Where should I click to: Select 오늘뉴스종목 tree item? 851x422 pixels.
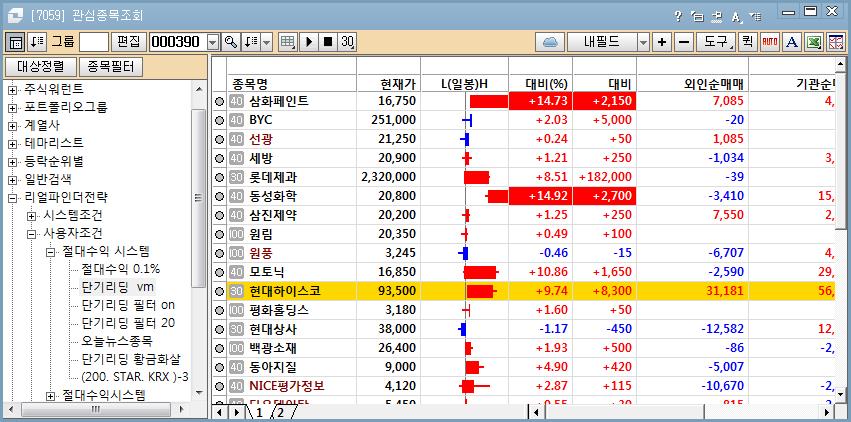(x=117, y=341)
